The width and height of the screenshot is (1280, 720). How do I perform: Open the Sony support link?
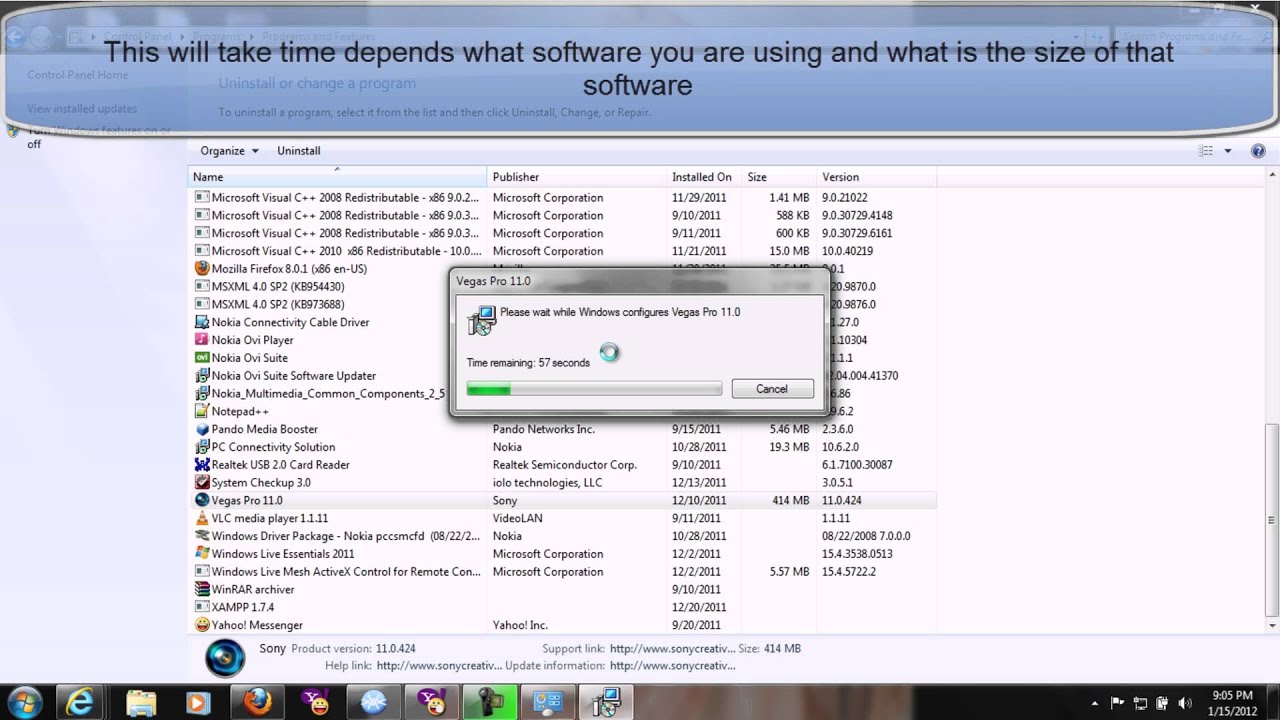pyautogui.click(x=672, y=649)
